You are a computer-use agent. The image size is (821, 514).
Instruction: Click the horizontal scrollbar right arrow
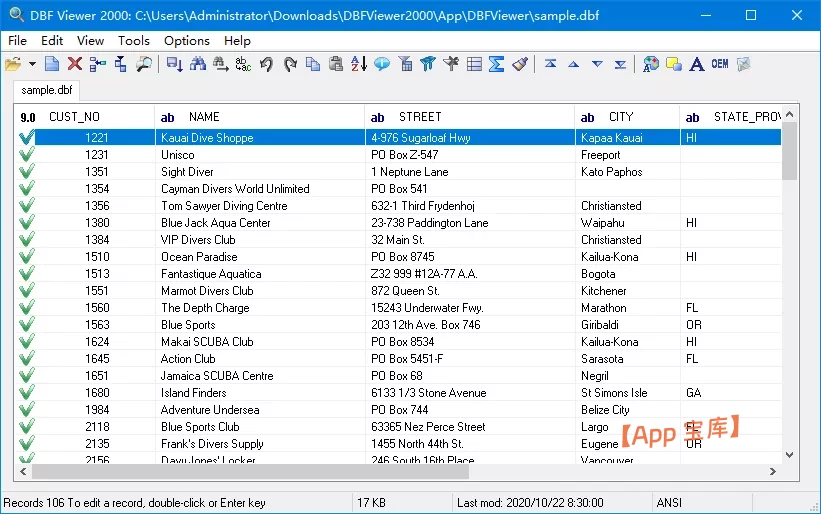[x=772, y=471]
